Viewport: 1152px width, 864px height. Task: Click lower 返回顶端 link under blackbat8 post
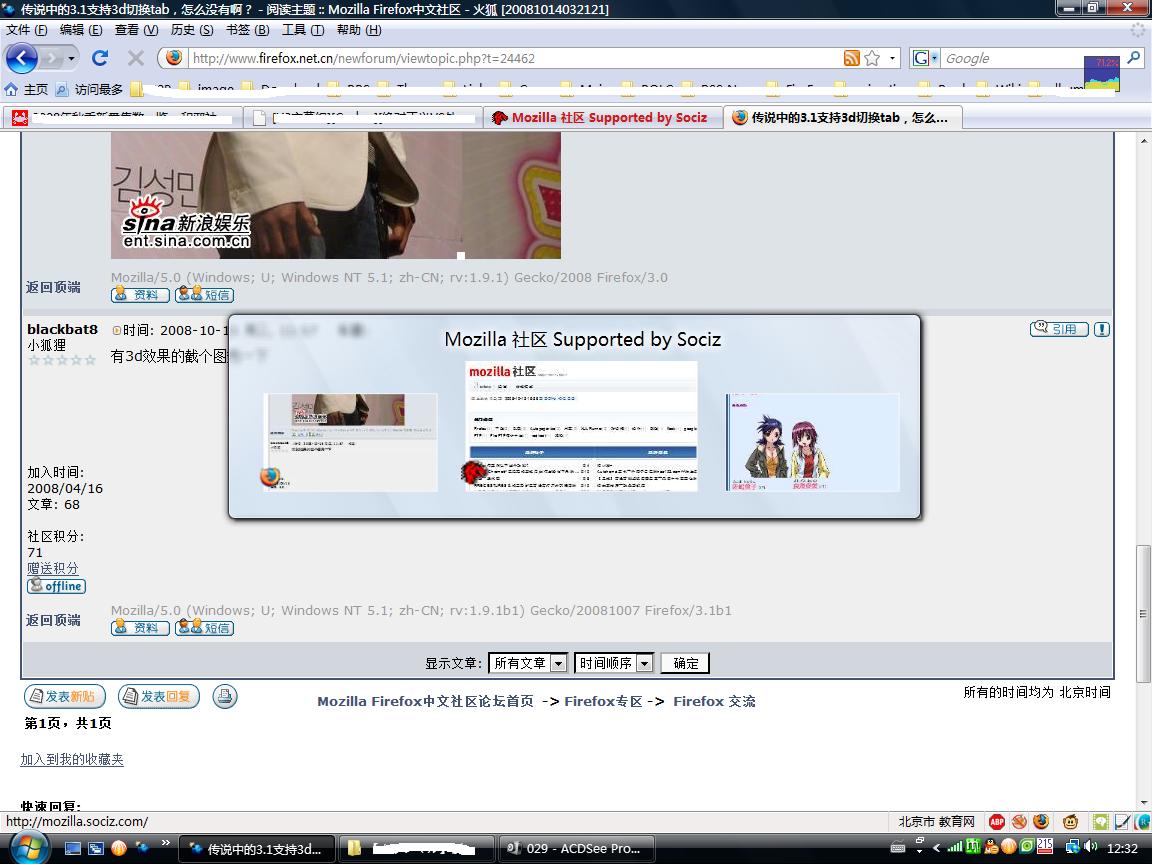click(53, 619)
